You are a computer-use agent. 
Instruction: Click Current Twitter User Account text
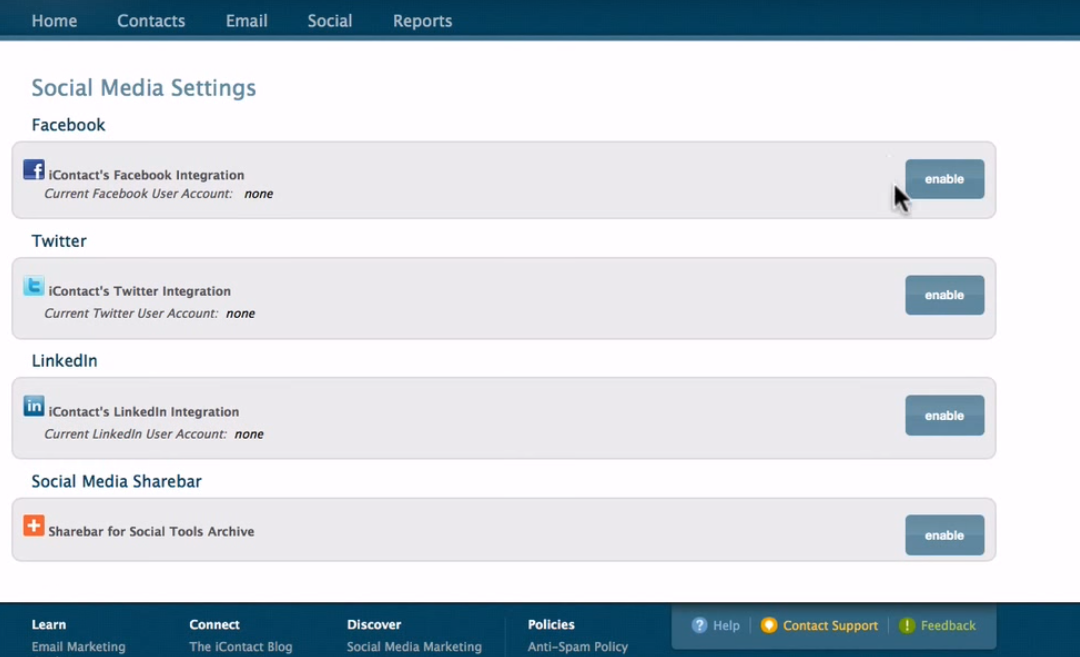[x=131, y=313]
